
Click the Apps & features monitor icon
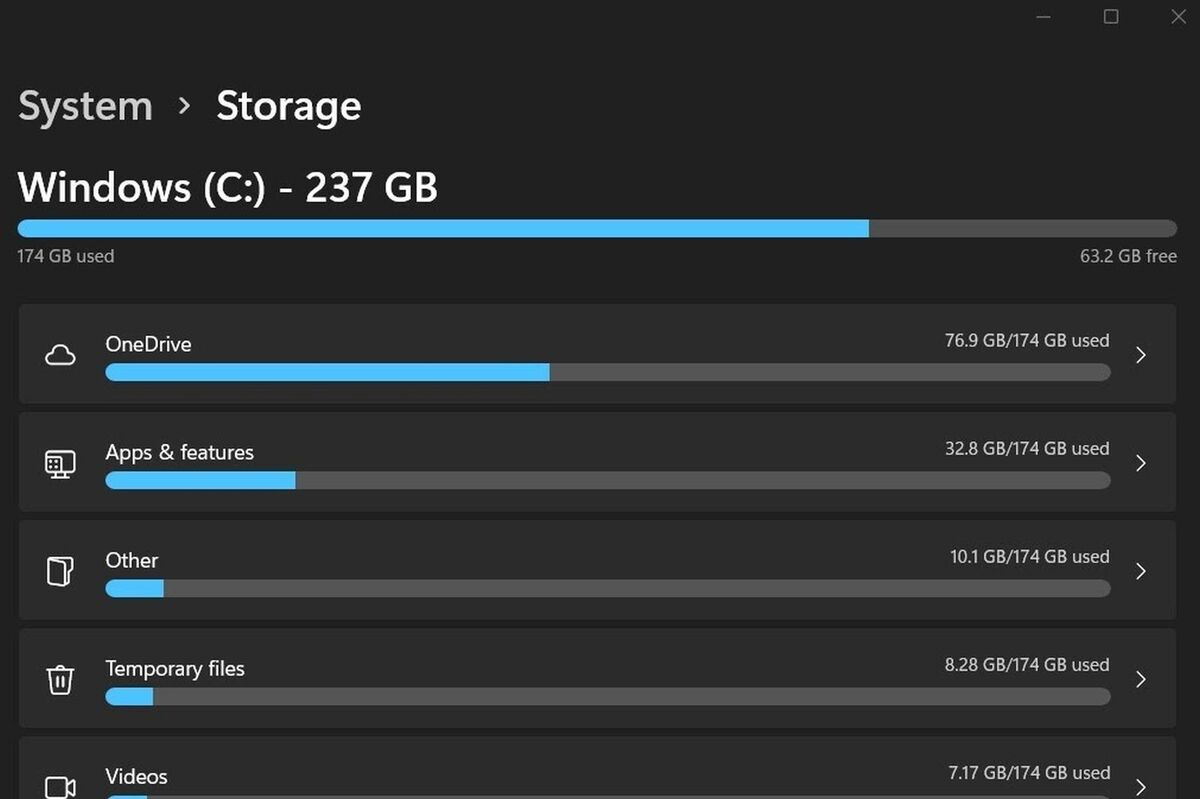pyautogui.click(x=60, y=464)
